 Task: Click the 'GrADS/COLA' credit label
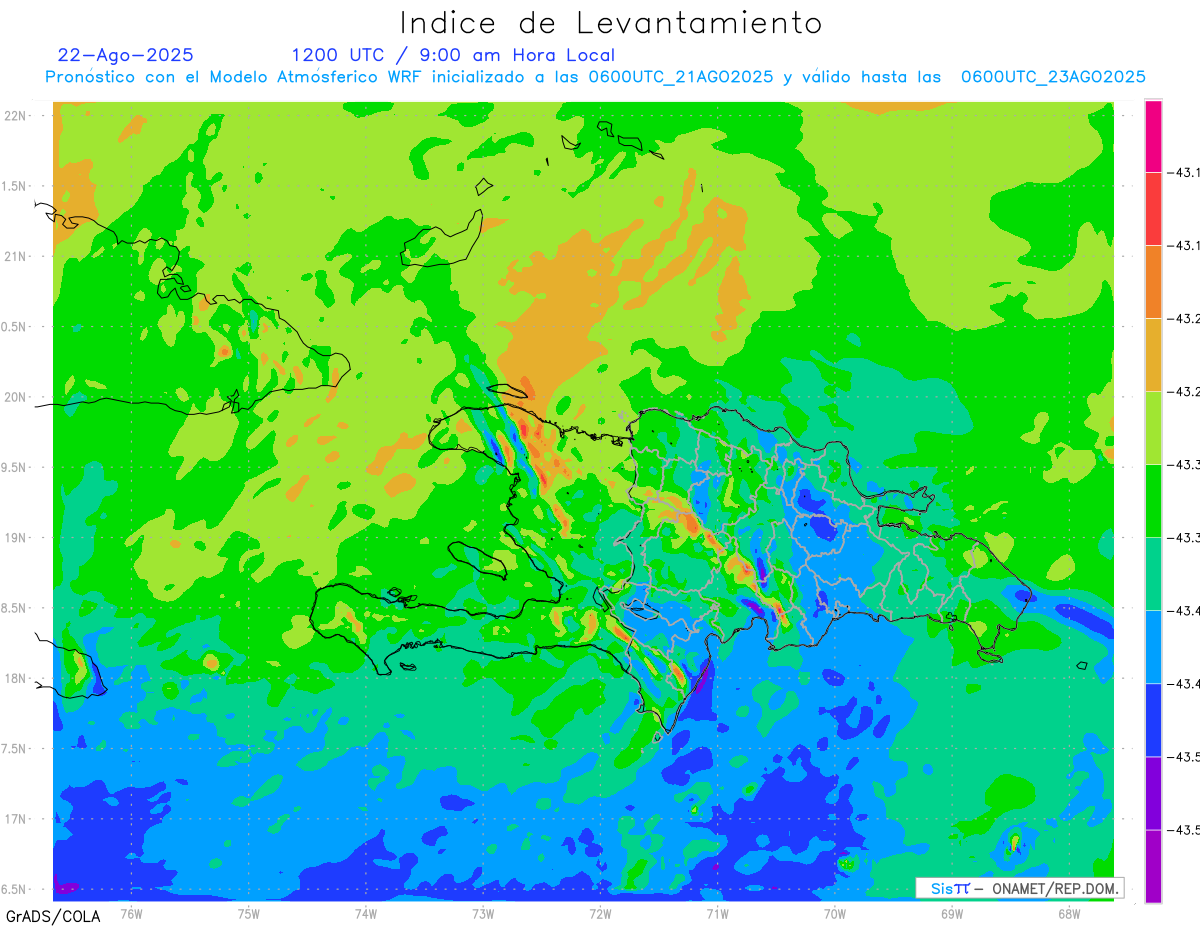53,916
